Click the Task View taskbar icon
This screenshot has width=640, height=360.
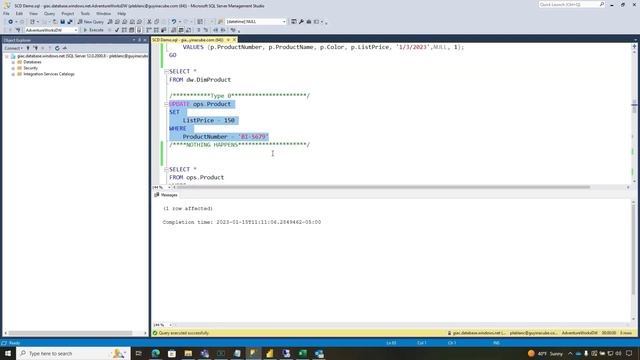click(x=139, y=353)
